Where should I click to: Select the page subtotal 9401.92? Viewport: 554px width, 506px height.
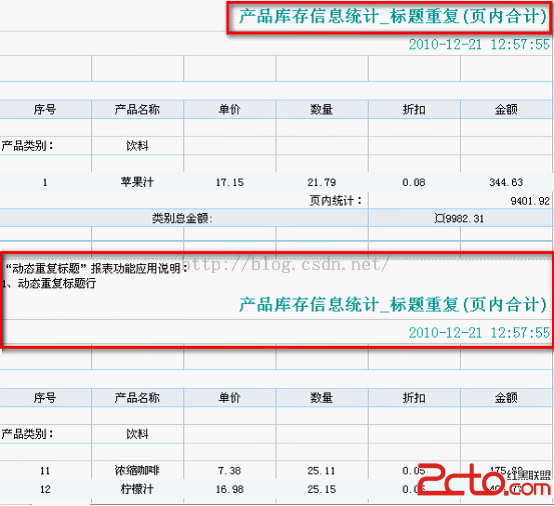click(x=530, y=201)
